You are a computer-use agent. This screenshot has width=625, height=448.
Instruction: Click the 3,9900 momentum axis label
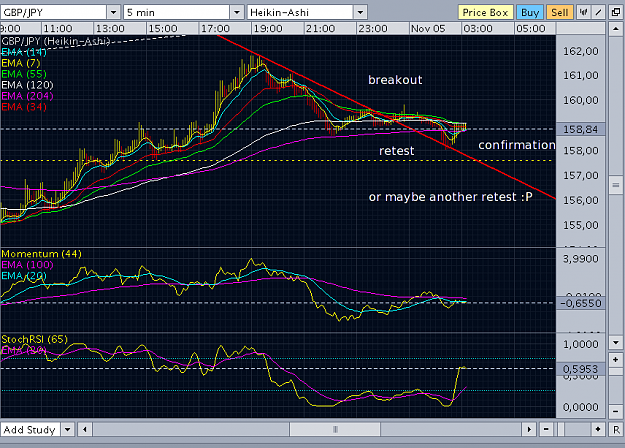pos(581,259)
